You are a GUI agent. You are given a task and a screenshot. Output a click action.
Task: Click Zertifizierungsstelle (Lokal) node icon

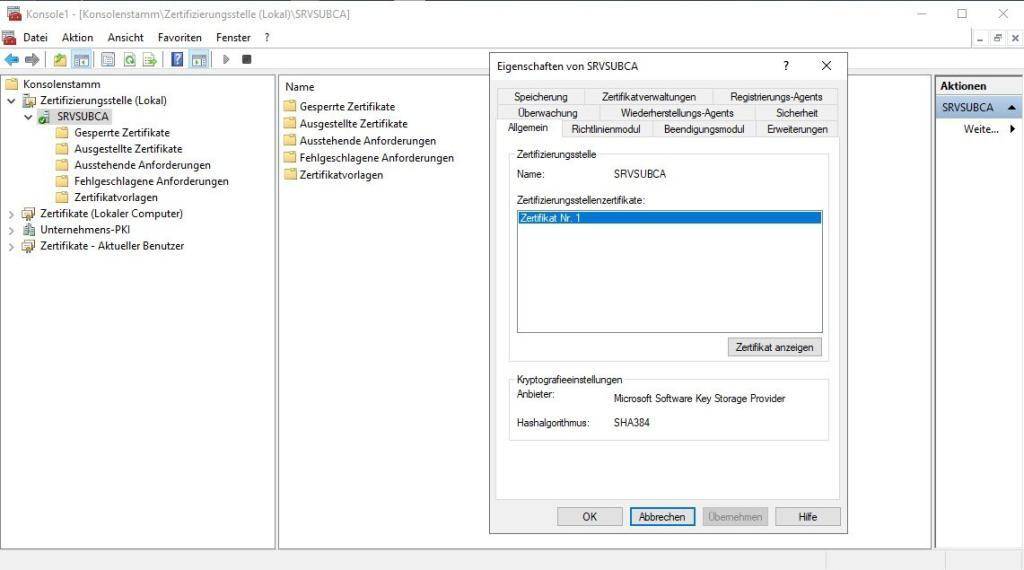pos(29,101)
